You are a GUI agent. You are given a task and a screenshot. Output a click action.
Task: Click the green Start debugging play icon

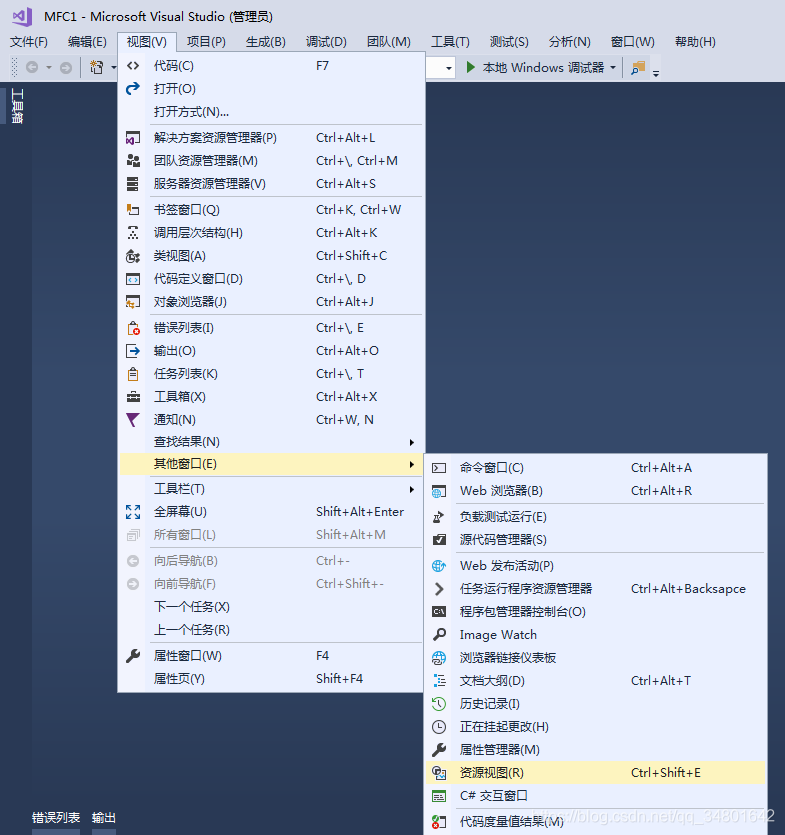tap(470, 67)
